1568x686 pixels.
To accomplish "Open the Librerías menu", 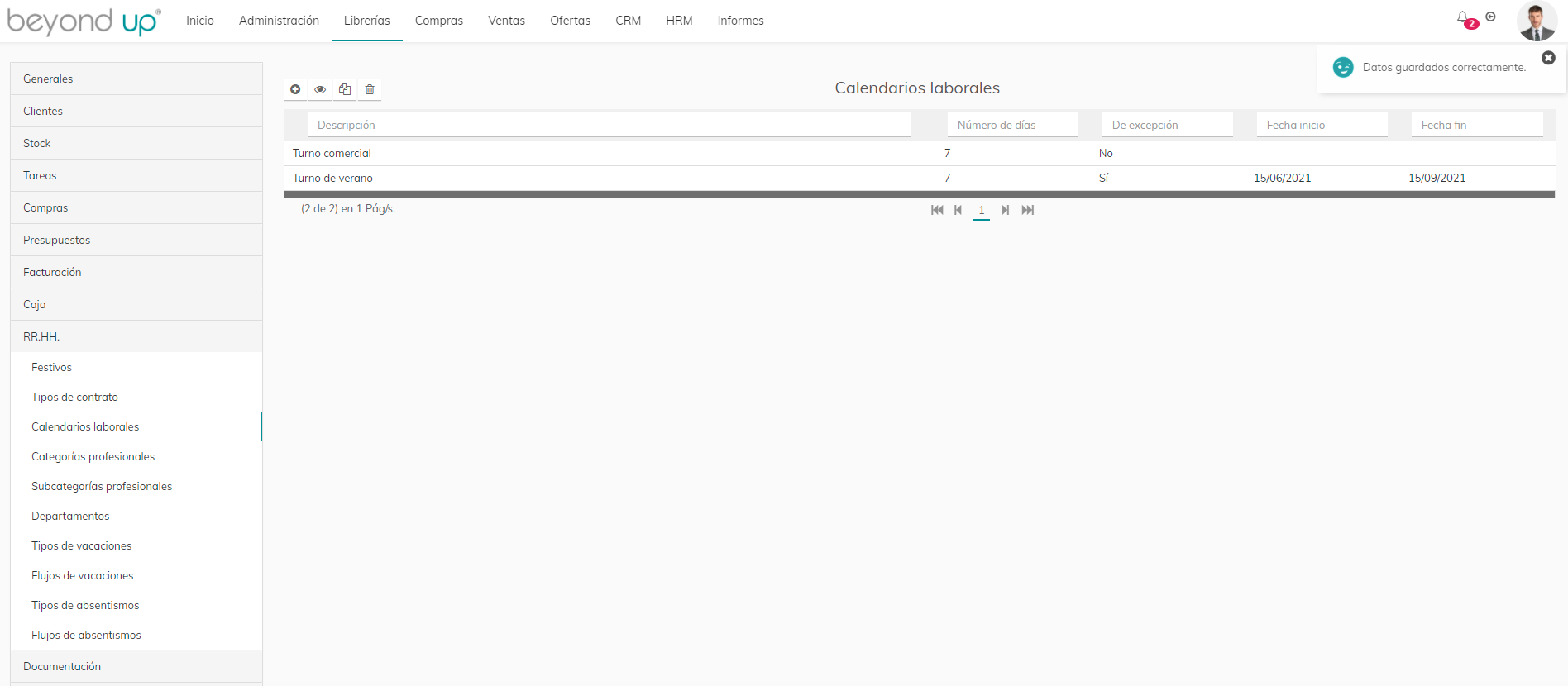I will (x=367, y=21).
